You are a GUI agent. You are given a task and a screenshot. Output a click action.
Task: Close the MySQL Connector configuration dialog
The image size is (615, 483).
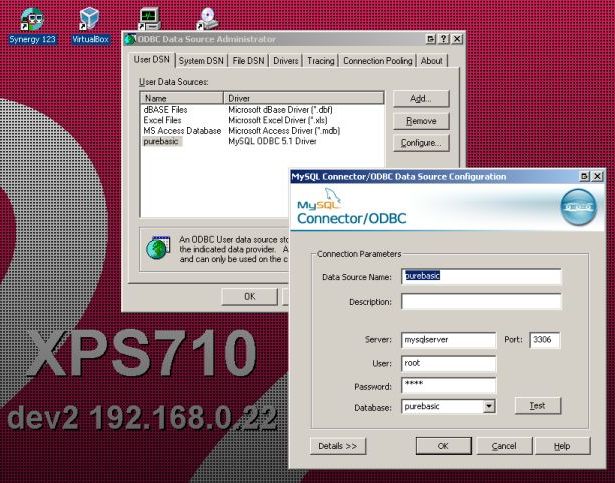597,177
